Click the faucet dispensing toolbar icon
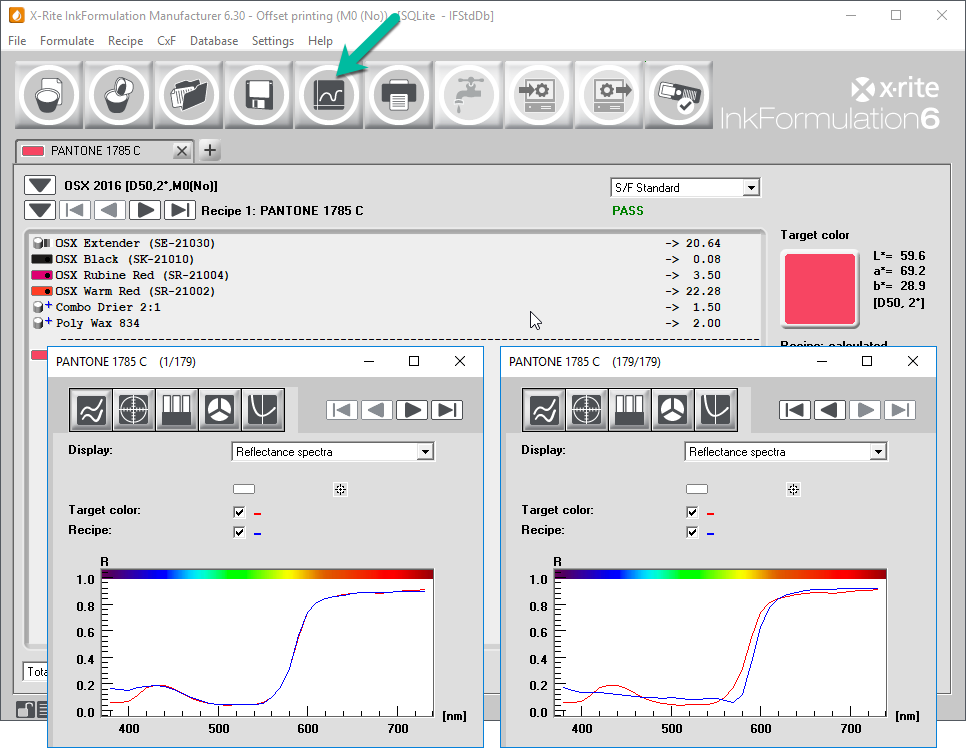Screen dimensions: 966x748 pyautogui.click(x=469, y=96)
